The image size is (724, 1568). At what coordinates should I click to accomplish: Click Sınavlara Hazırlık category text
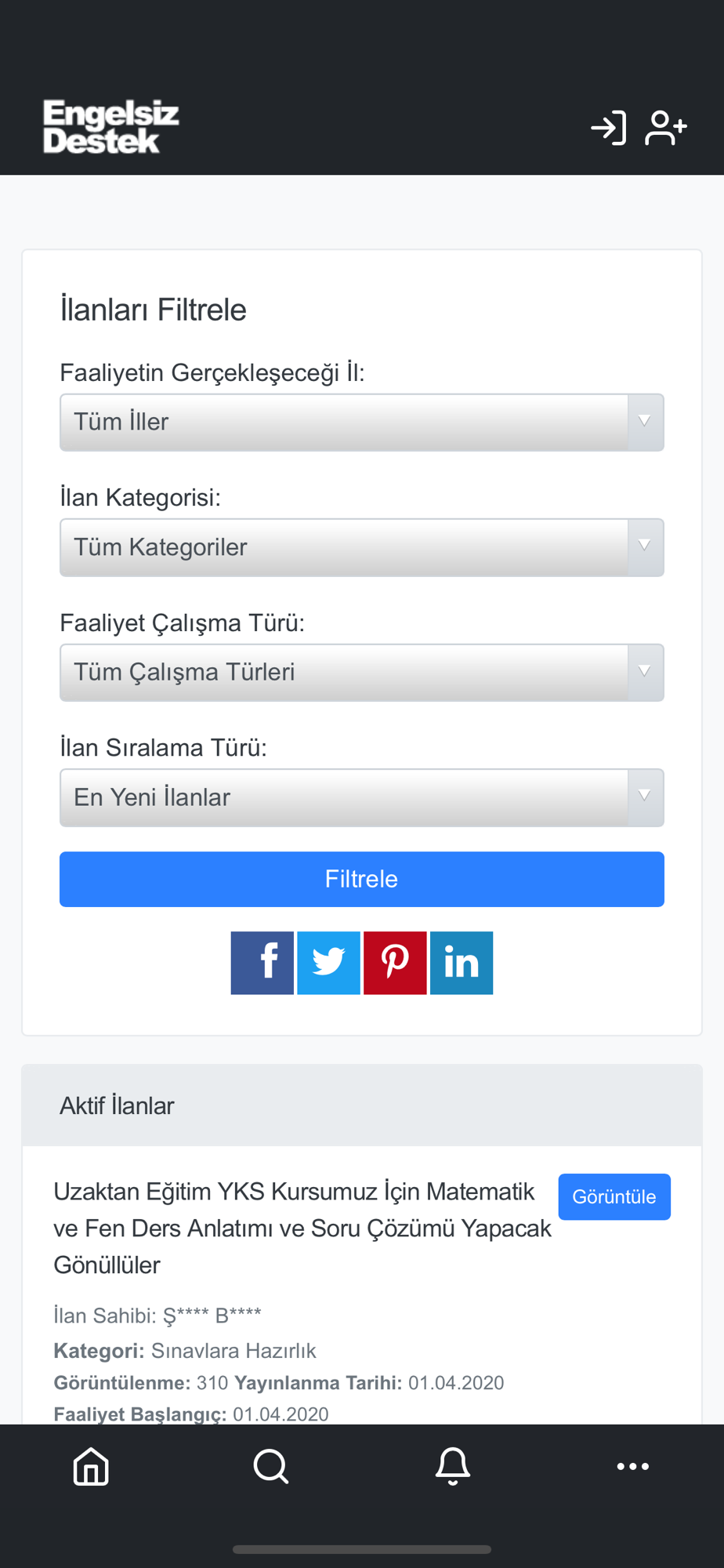coord(233,1350)
